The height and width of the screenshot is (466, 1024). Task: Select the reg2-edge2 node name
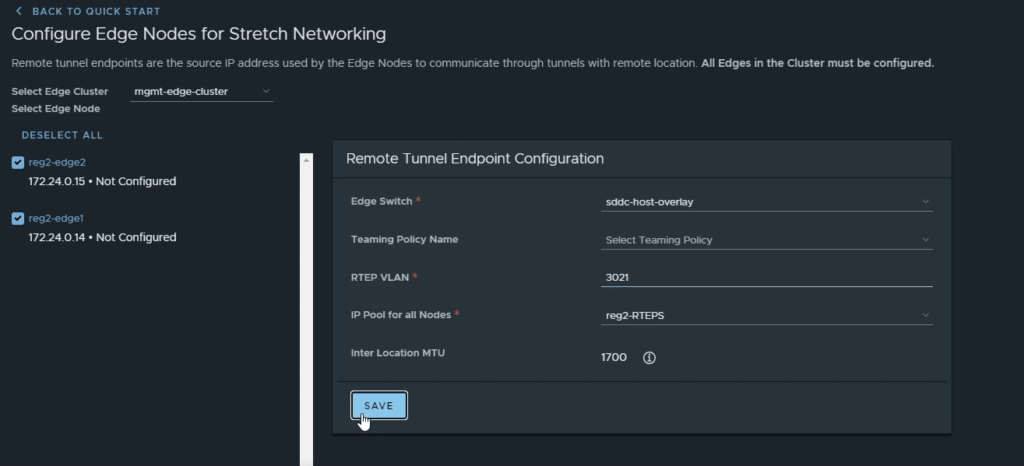(x=57, y=163)
